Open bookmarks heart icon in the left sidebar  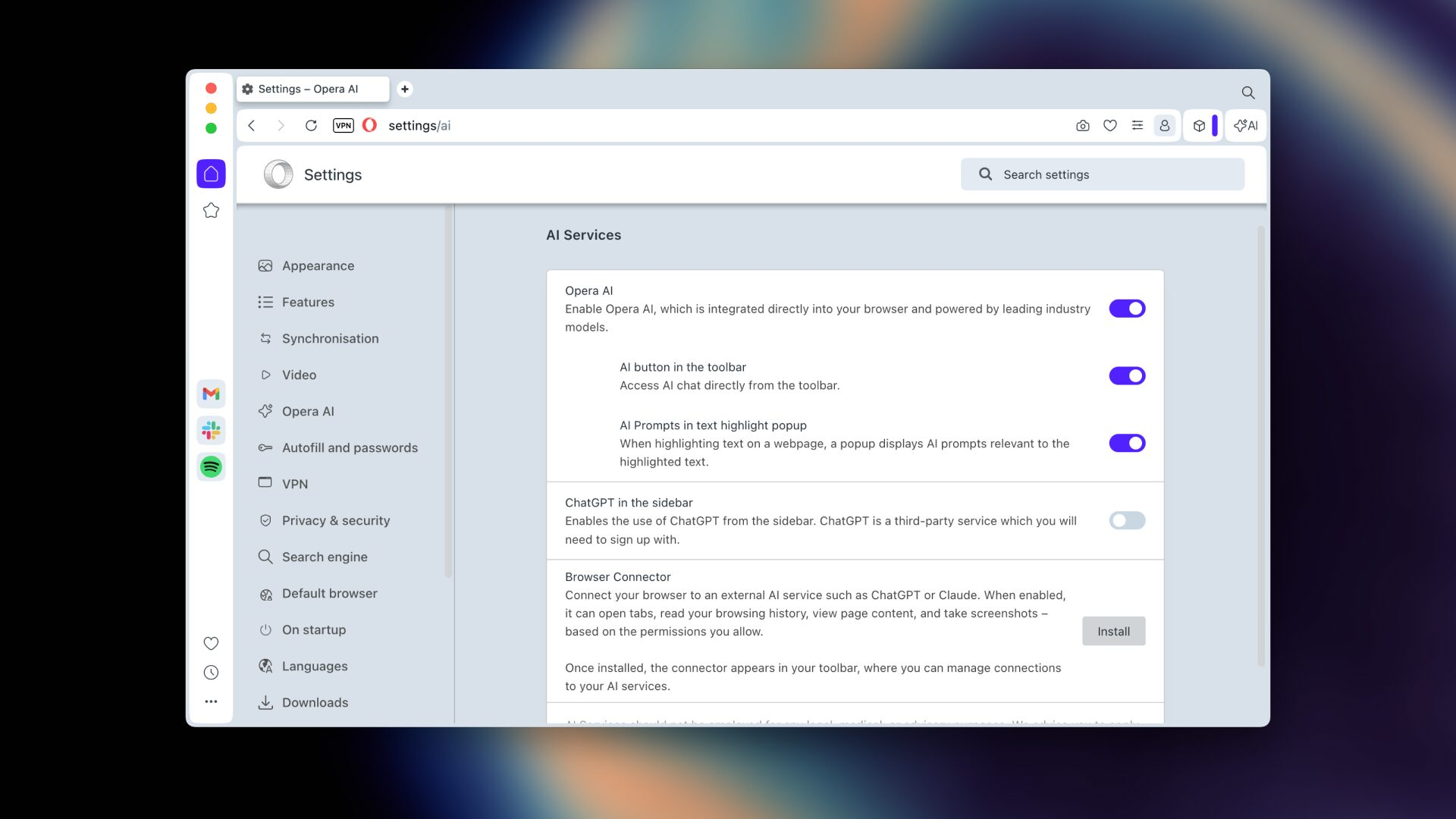coord(211,643)
